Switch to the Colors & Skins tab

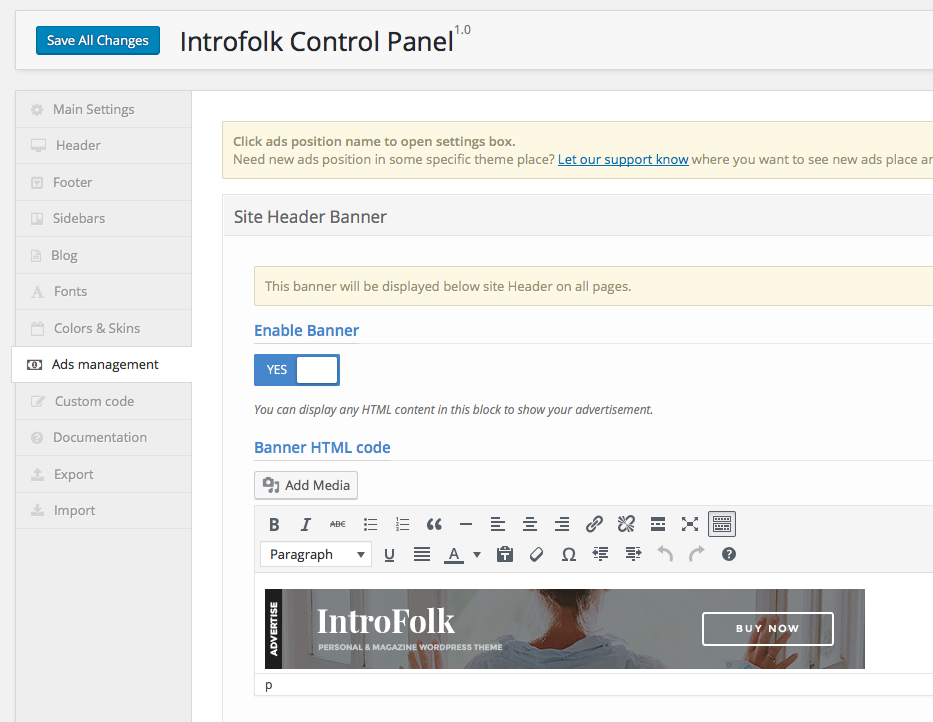click(96, 328)
